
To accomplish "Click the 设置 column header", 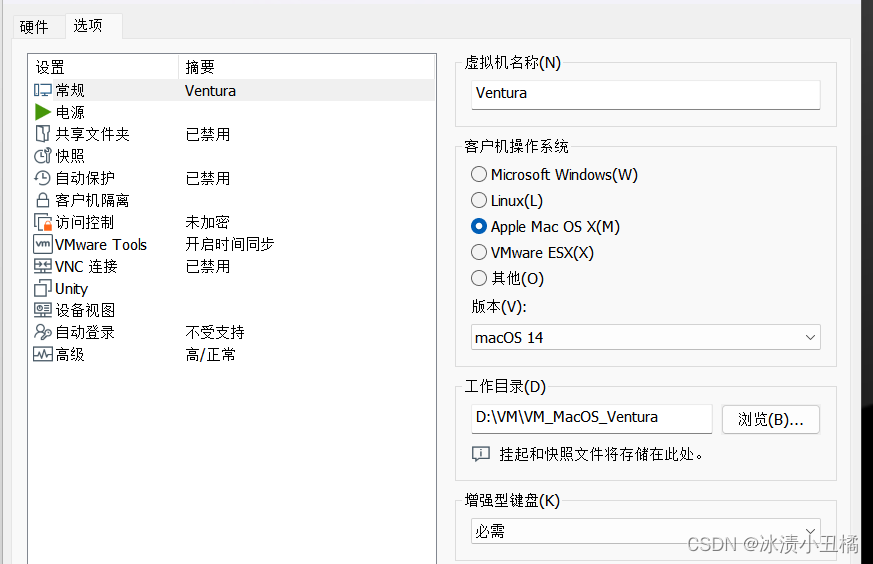I will pos(103,67).
